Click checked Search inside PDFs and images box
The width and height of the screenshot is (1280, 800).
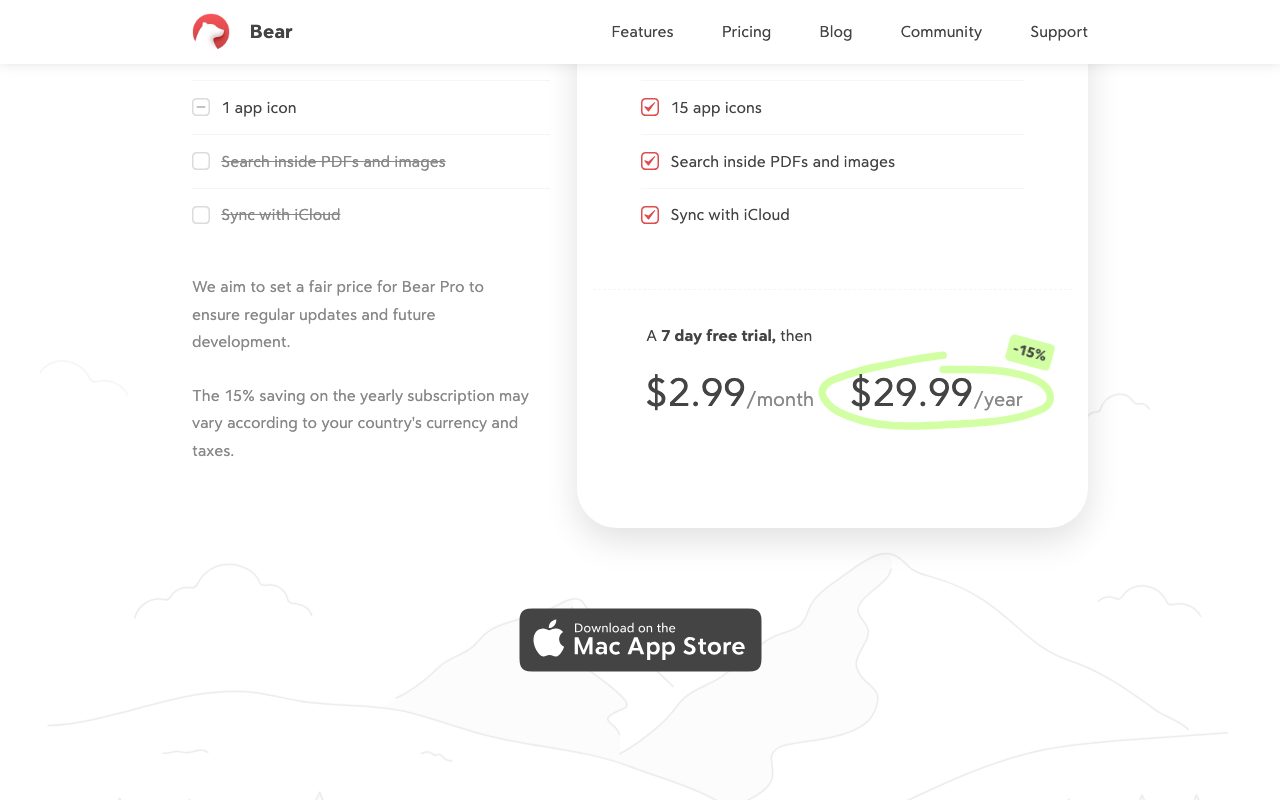[x=650, y=161]
